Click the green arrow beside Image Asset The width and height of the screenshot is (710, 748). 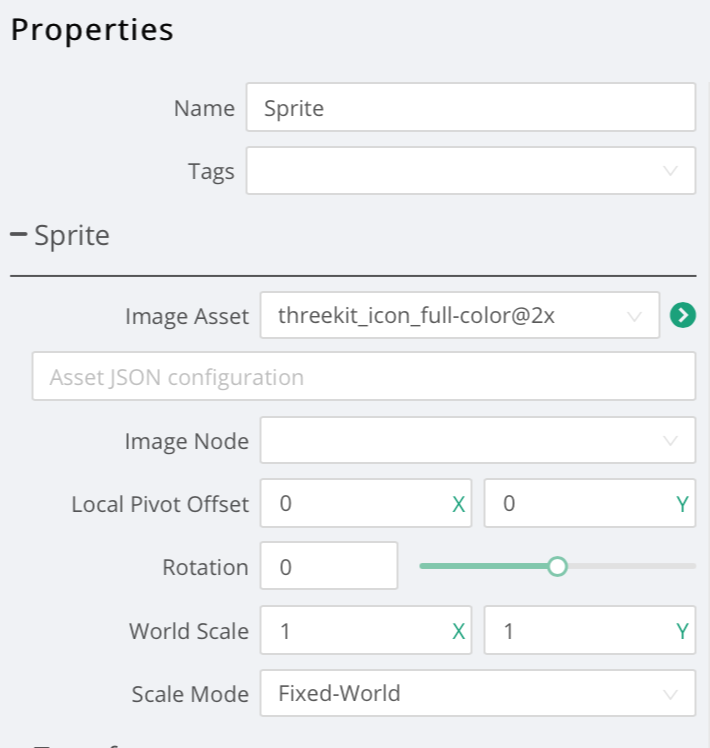click(683, 316)
